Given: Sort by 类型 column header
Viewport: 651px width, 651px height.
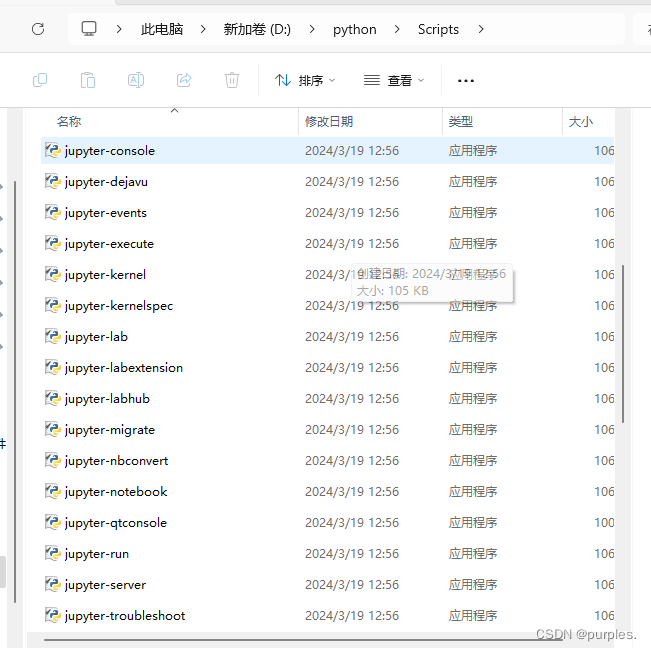Looking at the screenshot, I should [x=460, y=122].
